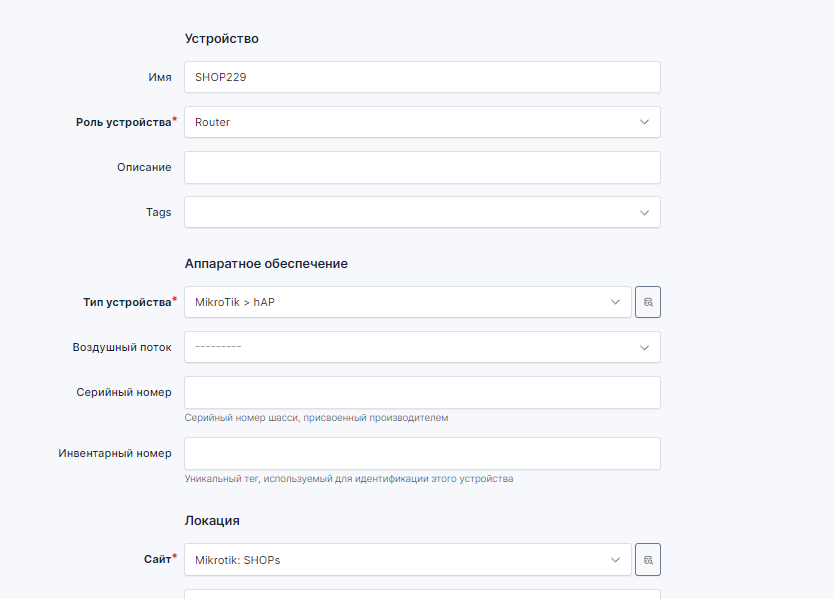This screenshot has width=834, height=599.
Task: Click the Tags label text
Action: (x=158, y=212)
